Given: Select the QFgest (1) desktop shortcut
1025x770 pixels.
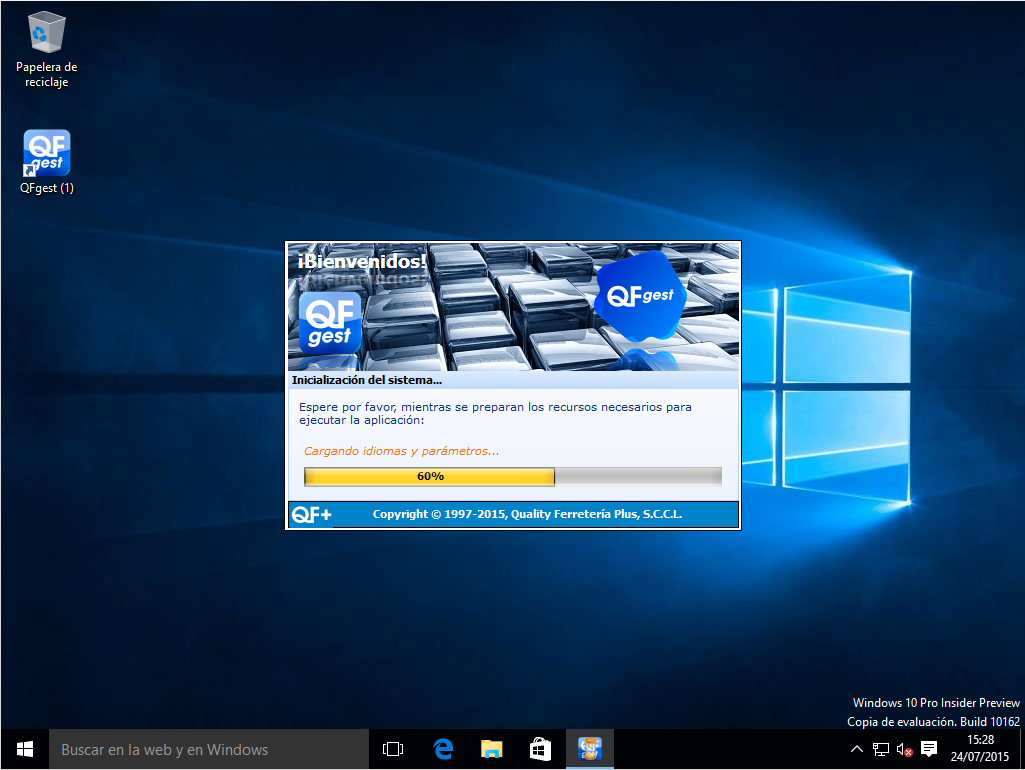Looking at the screenshot, I should (46, 162).
